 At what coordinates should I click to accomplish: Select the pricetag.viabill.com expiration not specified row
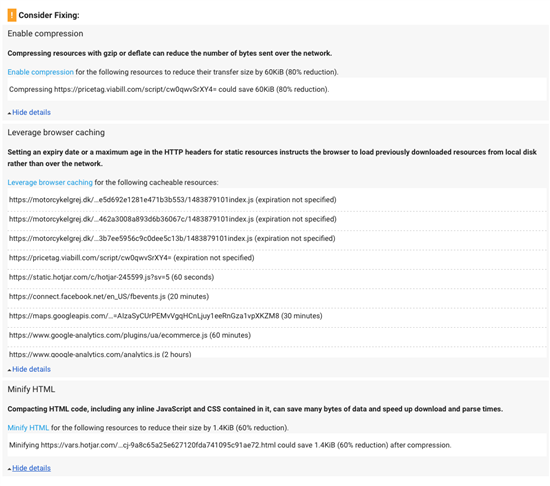[277, 258]
